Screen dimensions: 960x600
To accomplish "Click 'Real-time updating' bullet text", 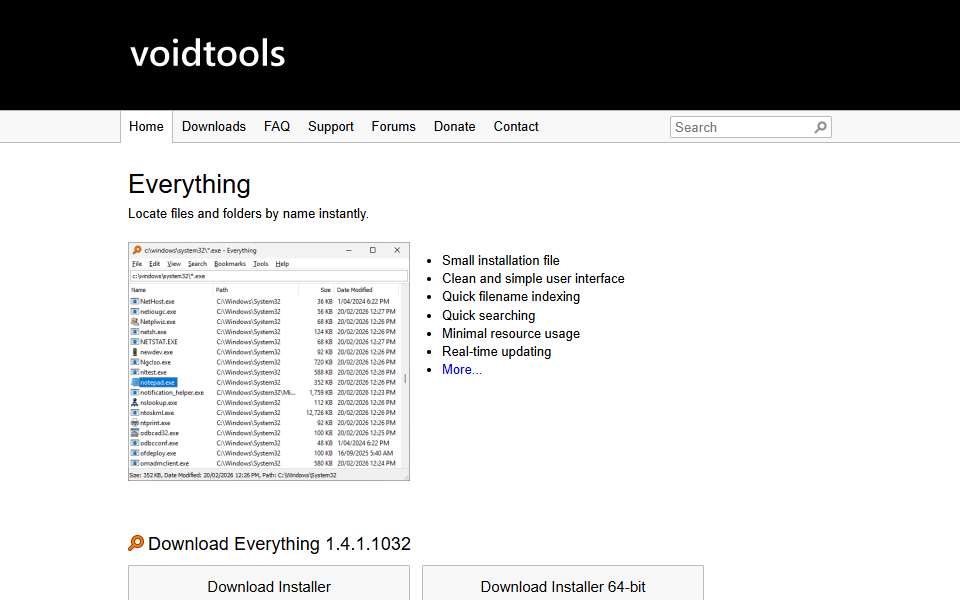I will pos(497,352).
